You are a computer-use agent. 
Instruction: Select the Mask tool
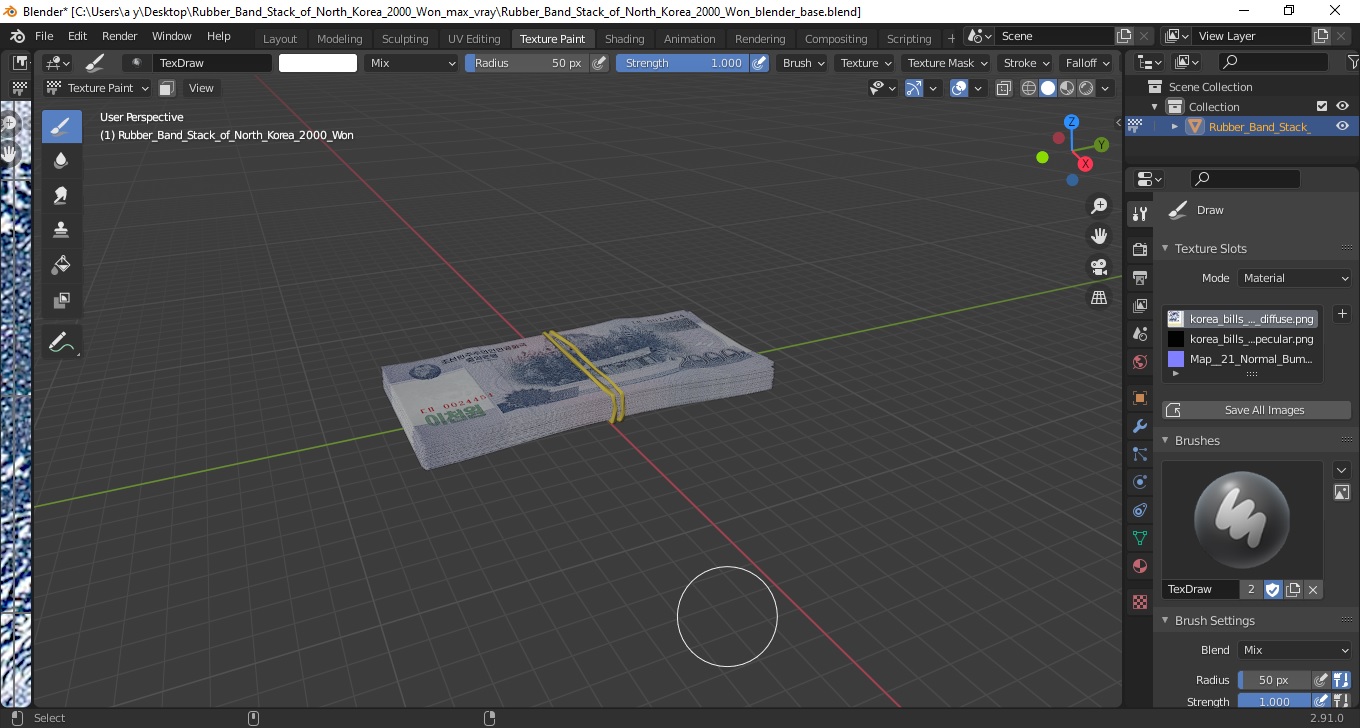coord(62,300)
